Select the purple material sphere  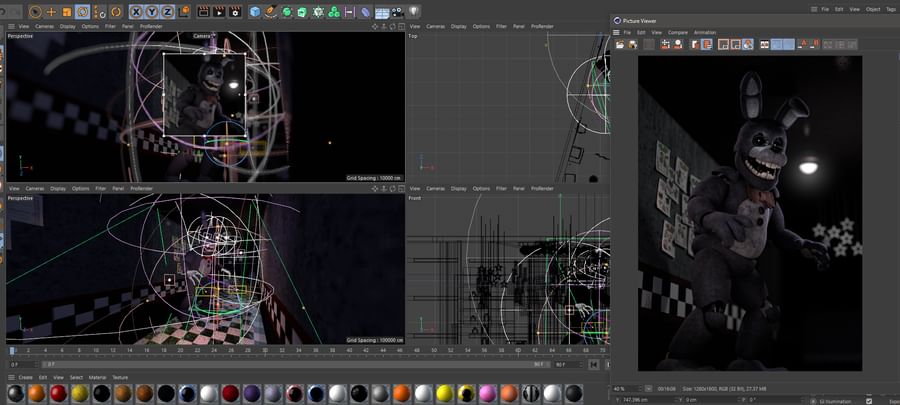[252, 394]
